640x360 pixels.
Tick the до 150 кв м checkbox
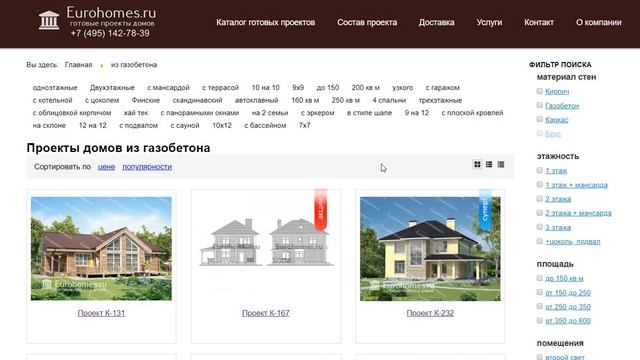pos(540,278)
